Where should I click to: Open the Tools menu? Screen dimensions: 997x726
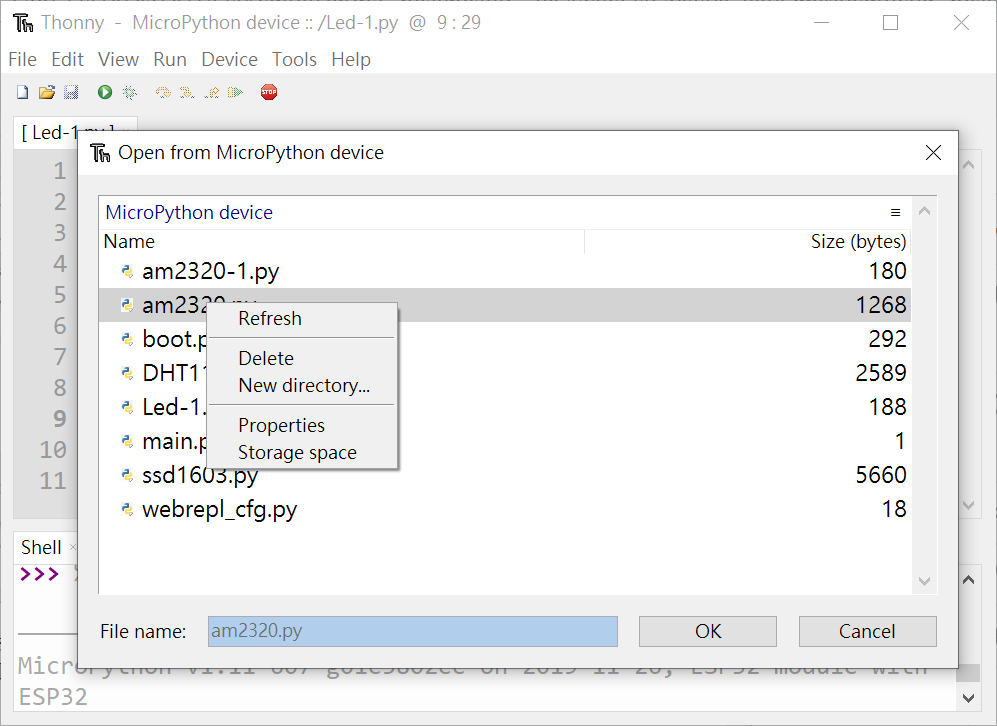point(294,59)
